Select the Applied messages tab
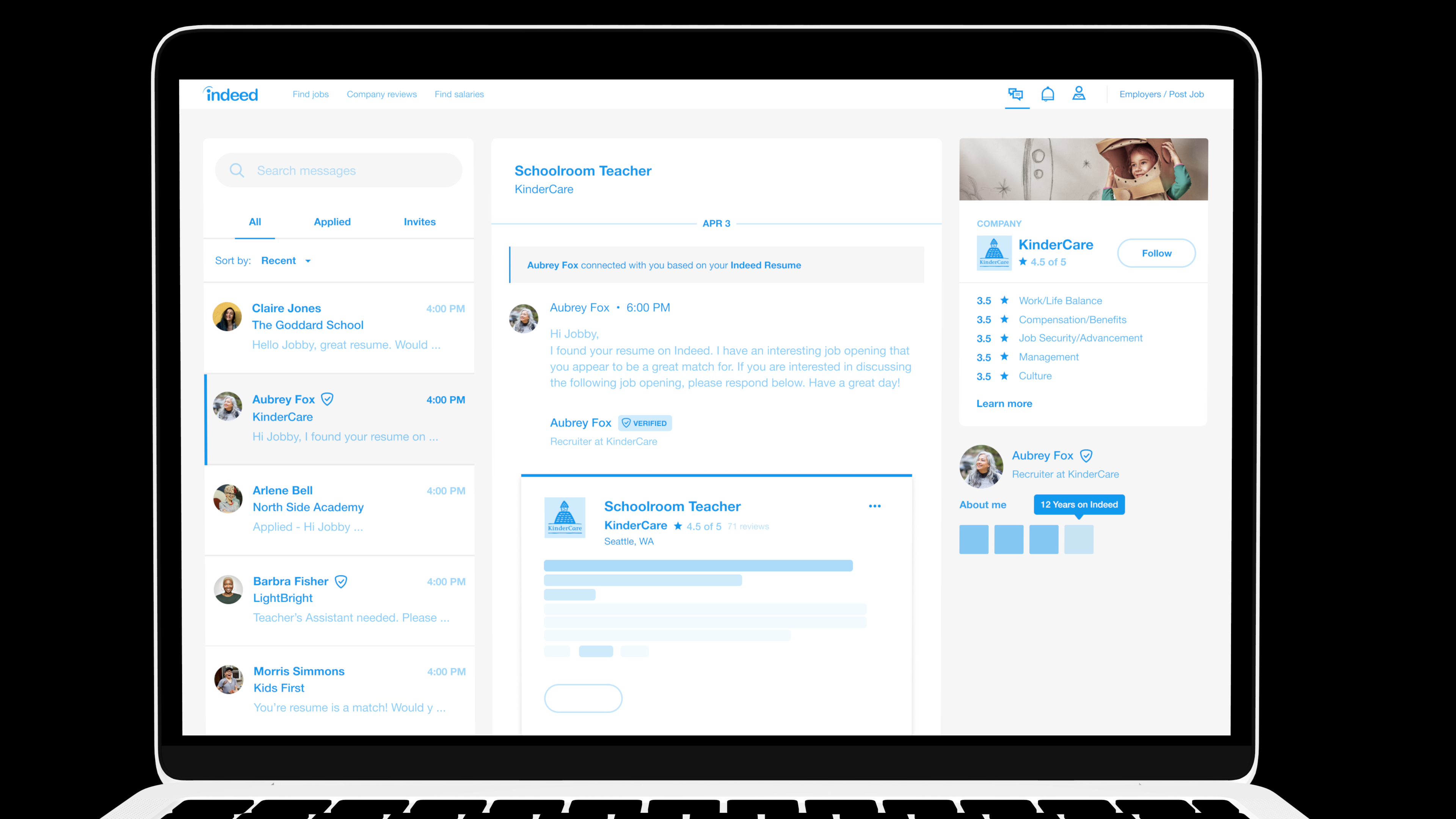 [x=332, y=222]
